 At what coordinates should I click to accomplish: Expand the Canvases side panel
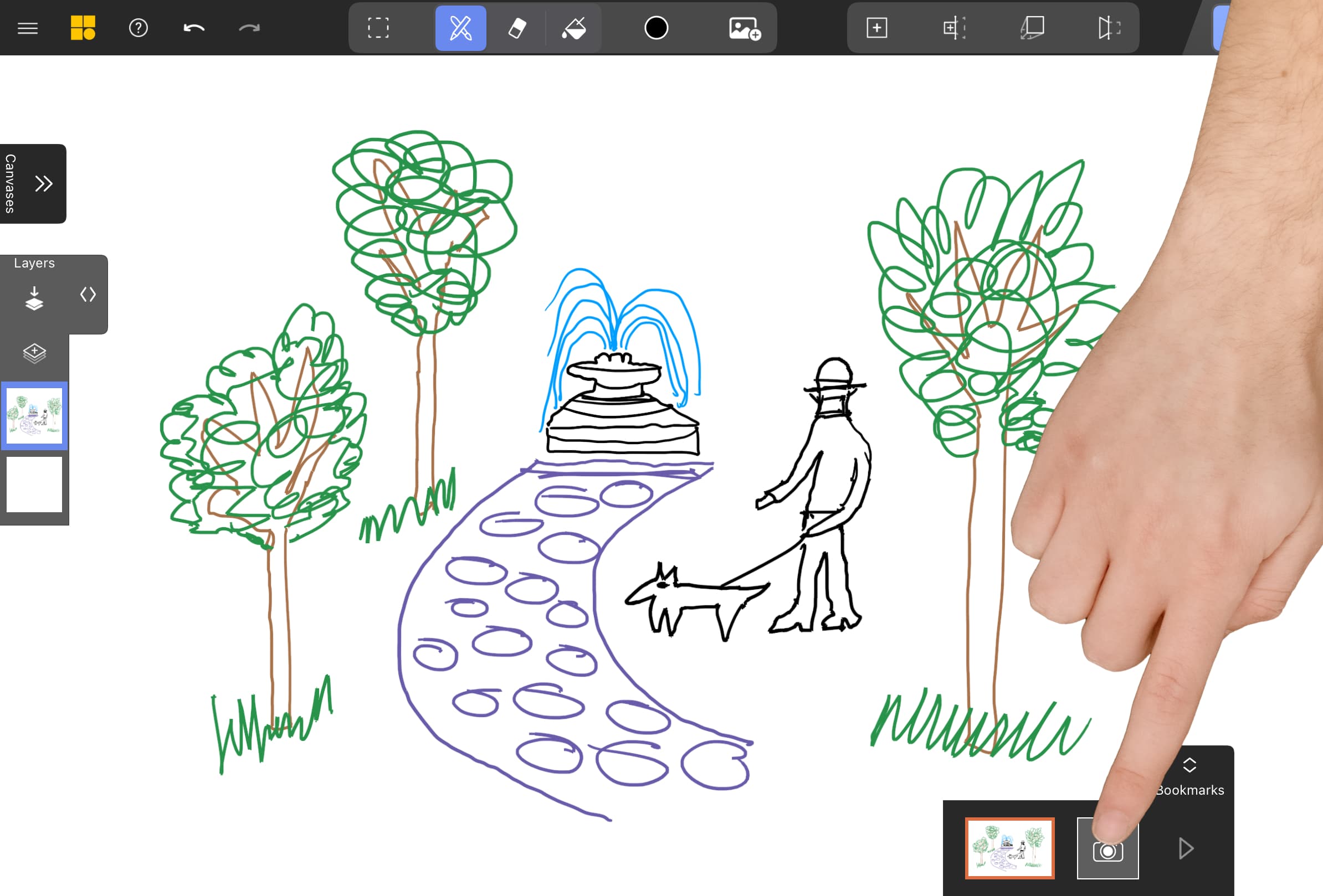(43, 184)
